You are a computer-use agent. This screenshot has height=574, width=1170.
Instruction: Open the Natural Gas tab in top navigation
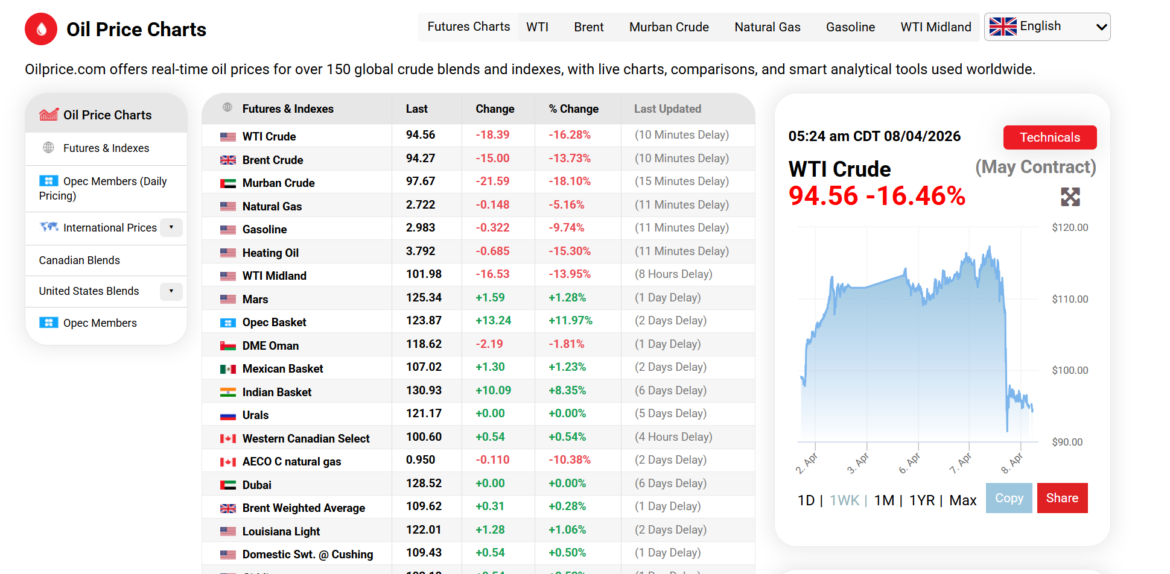click(767, 27)
